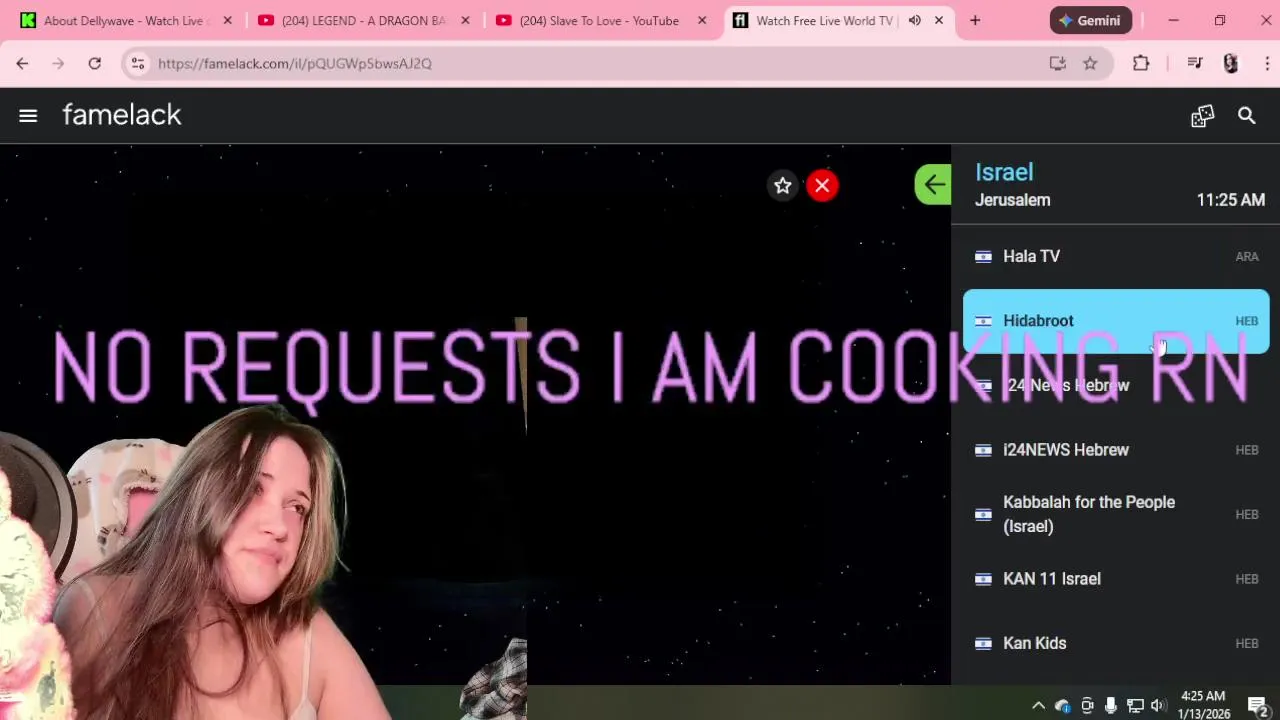Open the Chrome profile avatar
This screenshot has height=720, width=1280.
(1231, 63)
